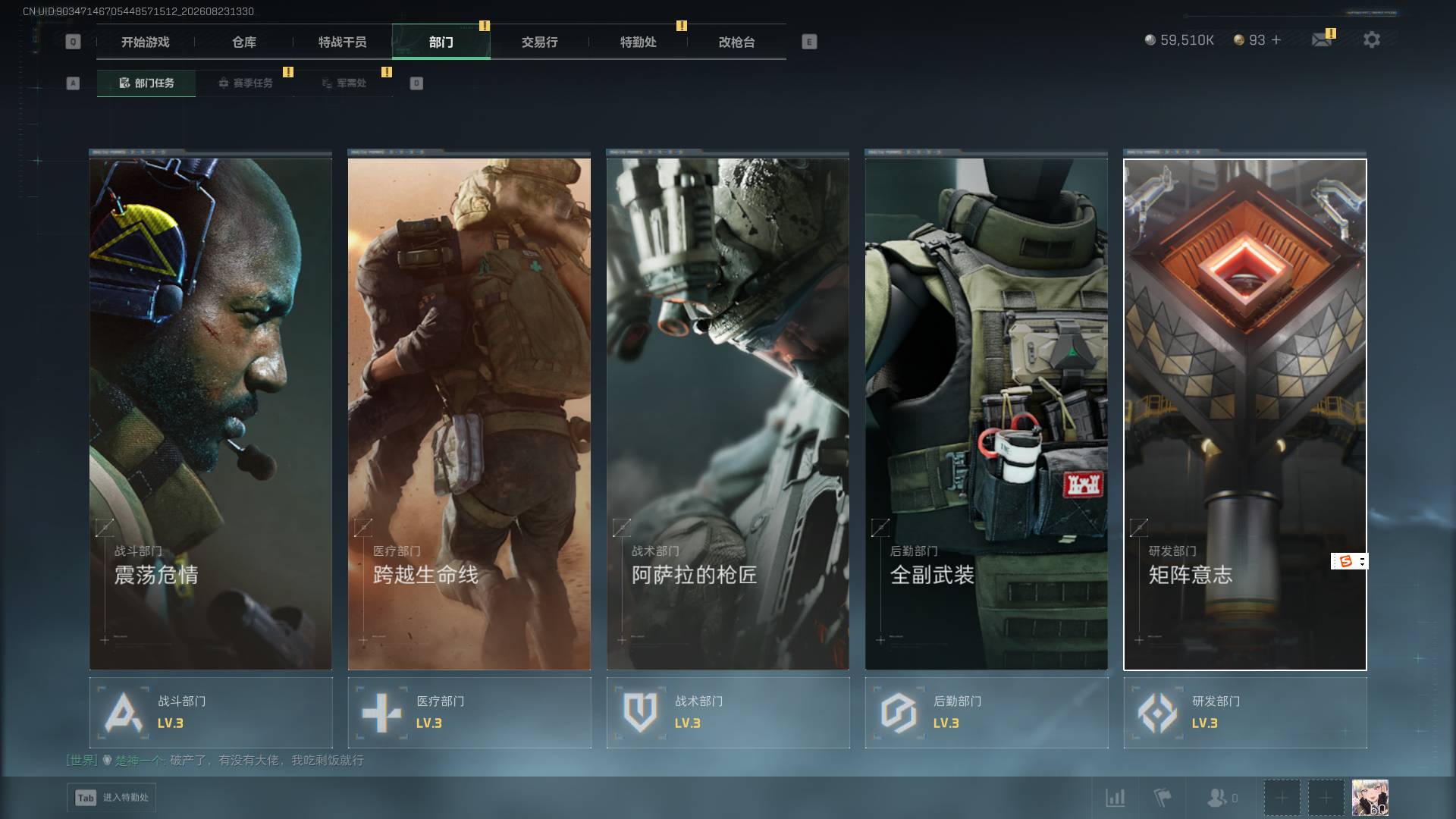
Task: Open the 震荡危情 combat department card
Action: tap(211, 414)
